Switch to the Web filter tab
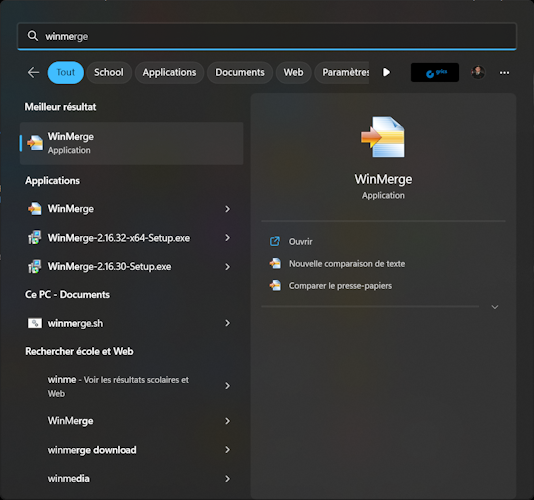Image resolution: width=534 pixels, height=500 pixels. 293,73
